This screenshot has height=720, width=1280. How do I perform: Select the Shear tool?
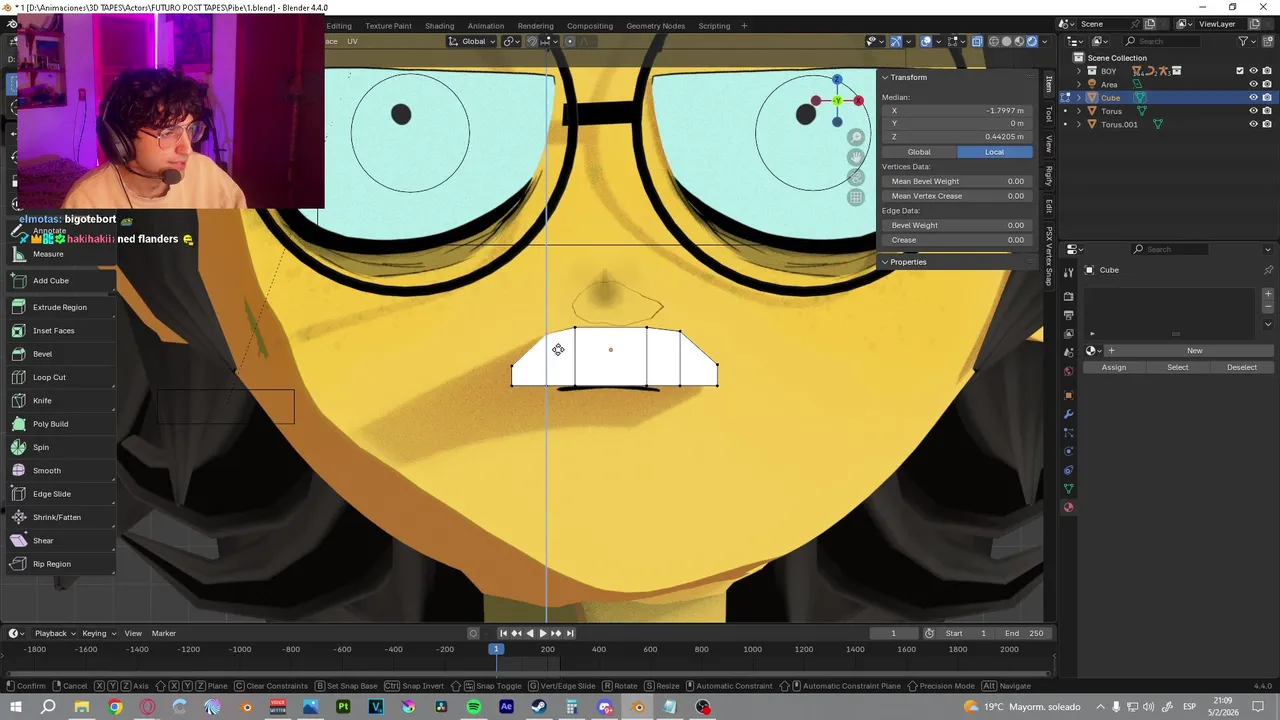click(x=60, y=540)
